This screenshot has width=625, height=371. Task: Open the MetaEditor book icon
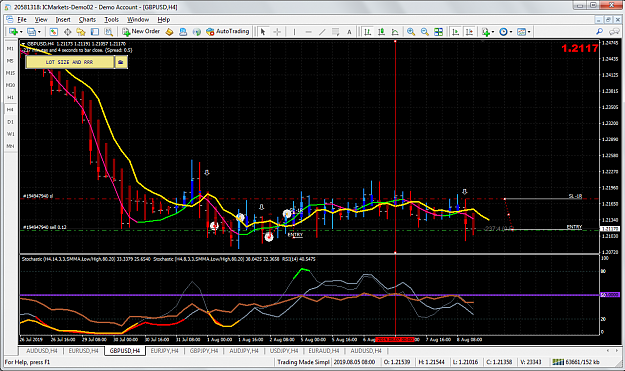click(169, 31)
